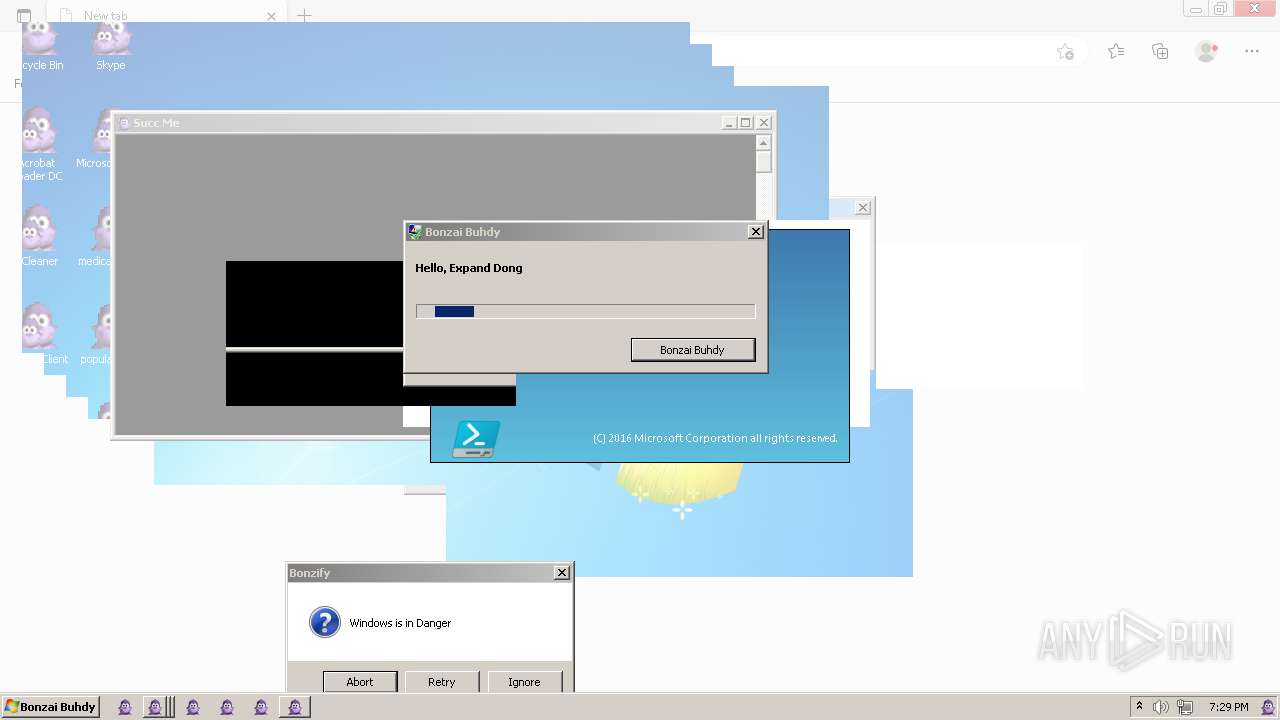The height and width of the screenshot is (720, 1280).
Task: Click the Succ Me scrollbar up arrow
Action: pos(764,143)
